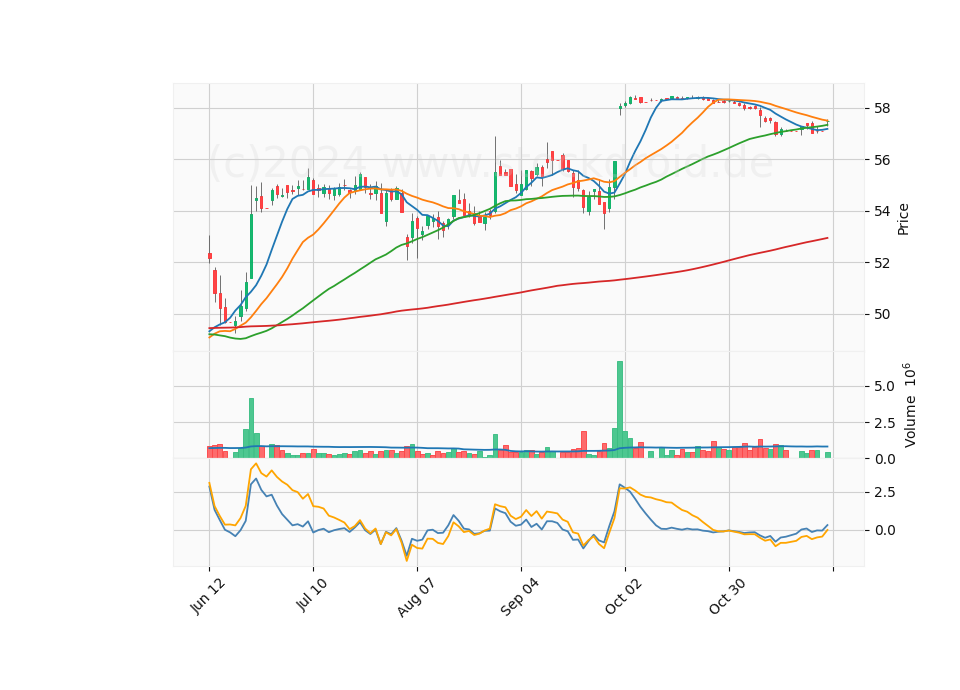Select the 56 price axis tick label
The height and width of the screenshot is (690, 960).
(882, 160)
